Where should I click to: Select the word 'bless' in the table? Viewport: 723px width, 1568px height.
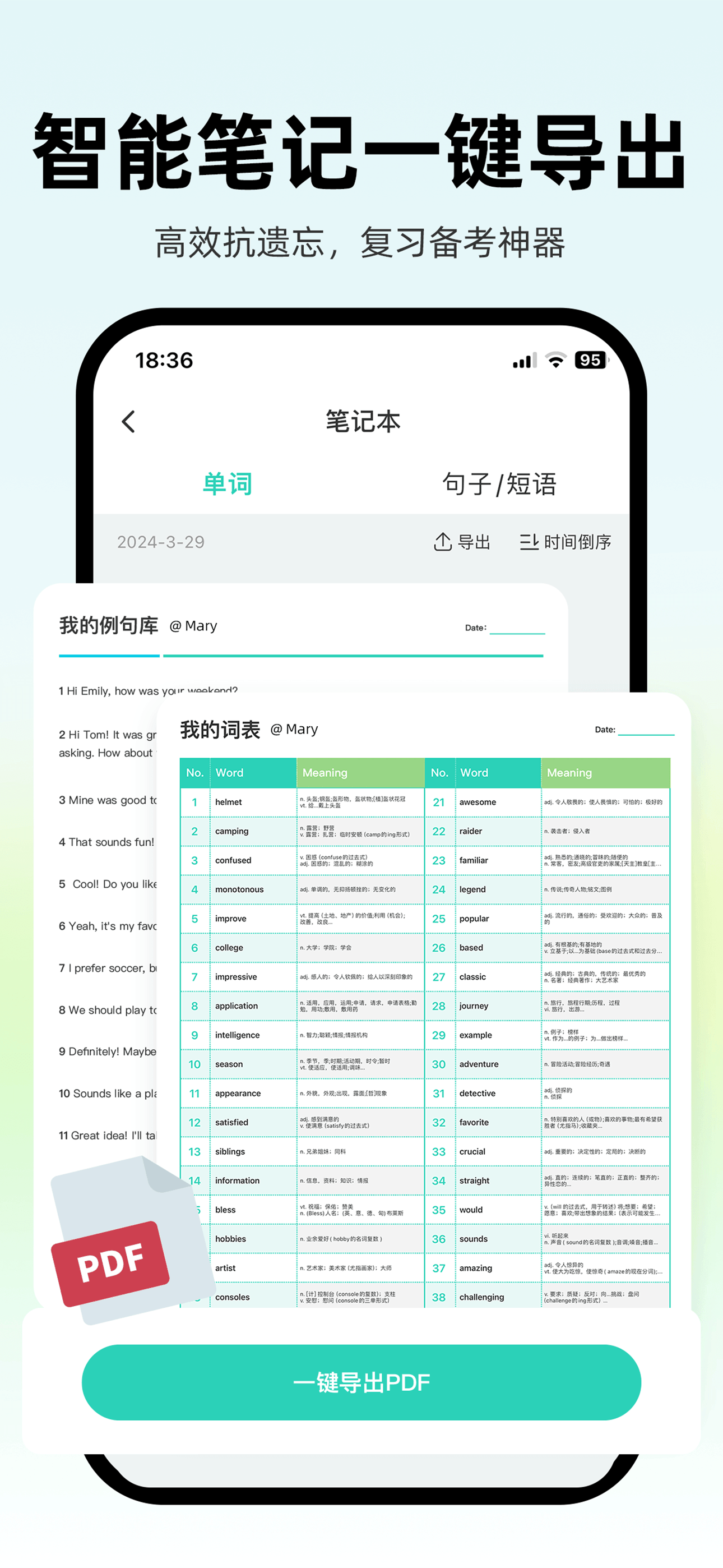click(225, 1210)
